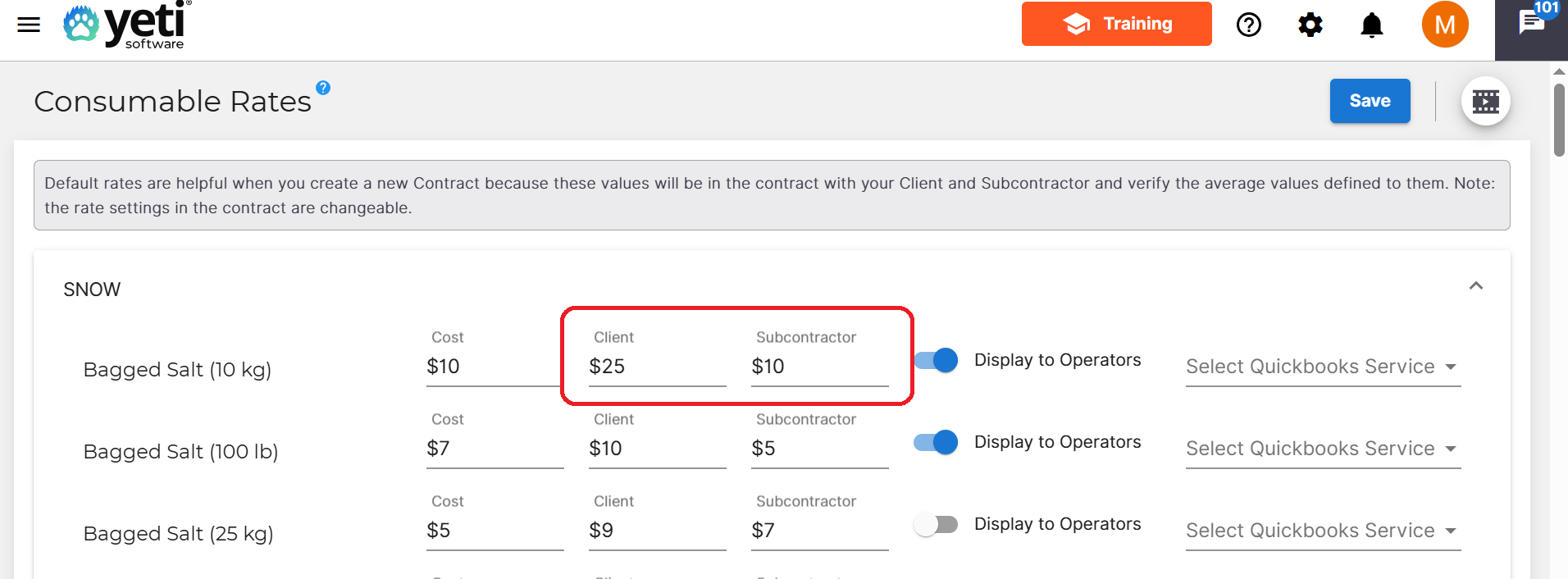Click the Training button

click(x=1116, y=24)
